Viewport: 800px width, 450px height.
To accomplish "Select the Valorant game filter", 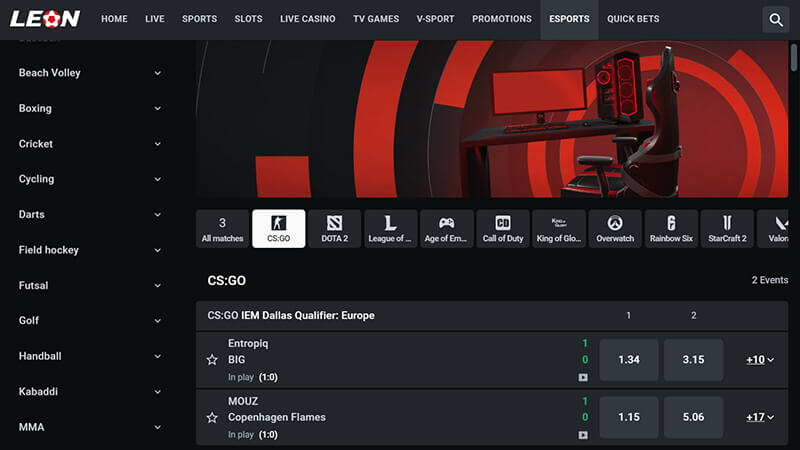I will coord(773,229).
